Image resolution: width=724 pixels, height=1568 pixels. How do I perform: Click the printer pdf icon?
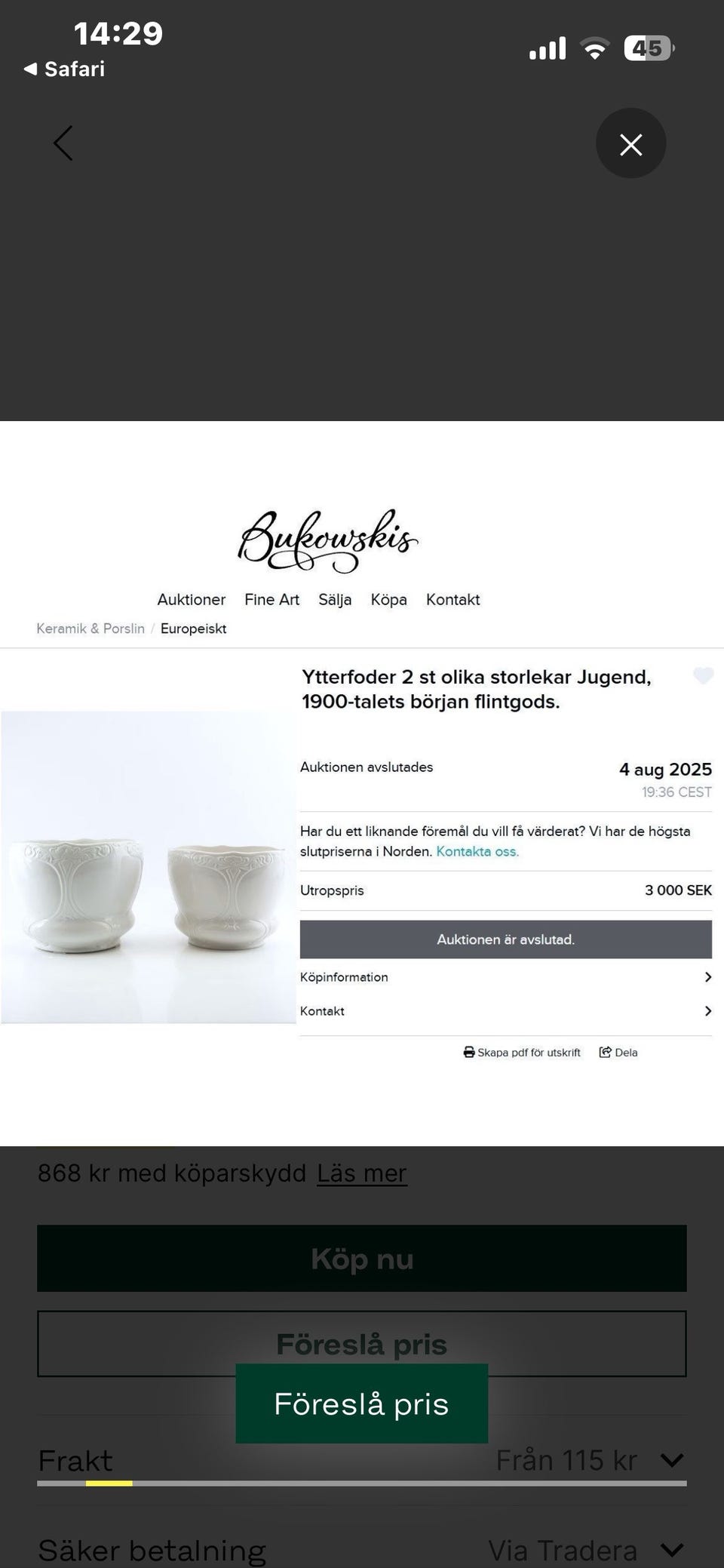[x=469, y=1052]
